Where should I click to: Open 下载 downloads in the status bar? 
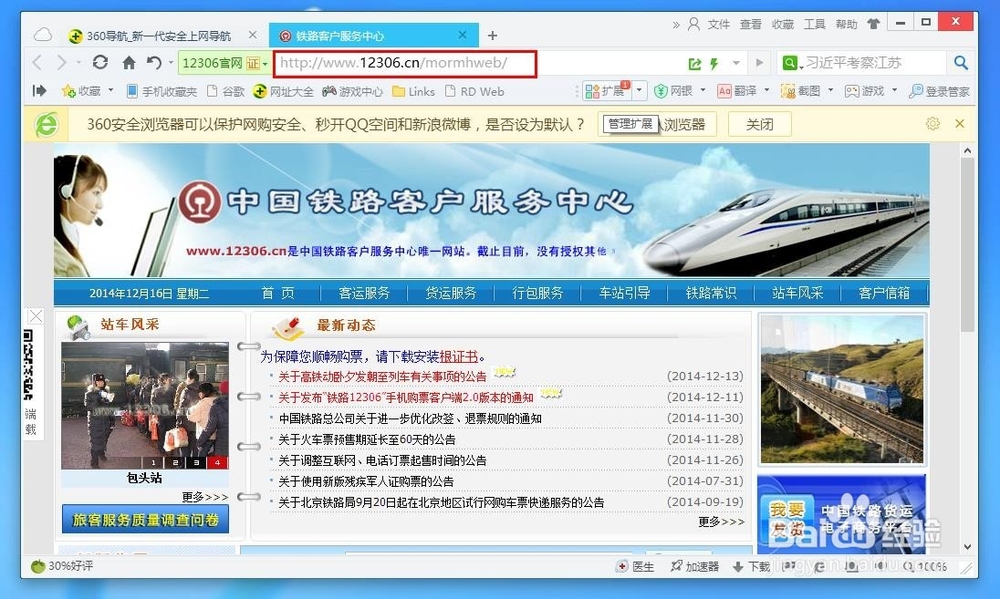pos(751,566)
